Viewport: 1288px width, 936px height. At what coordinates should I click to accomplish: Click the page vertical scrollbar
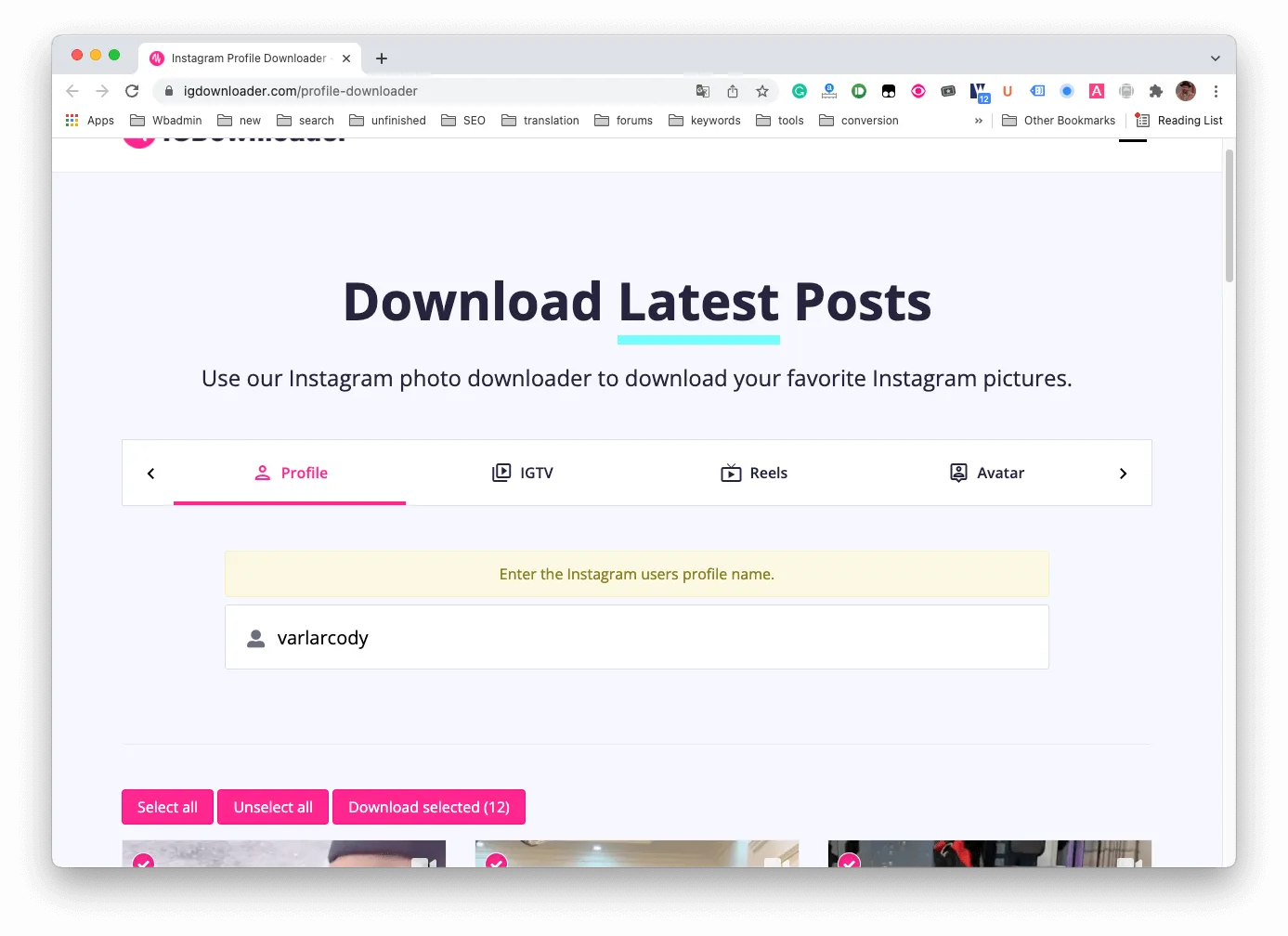click(1229, 215)
